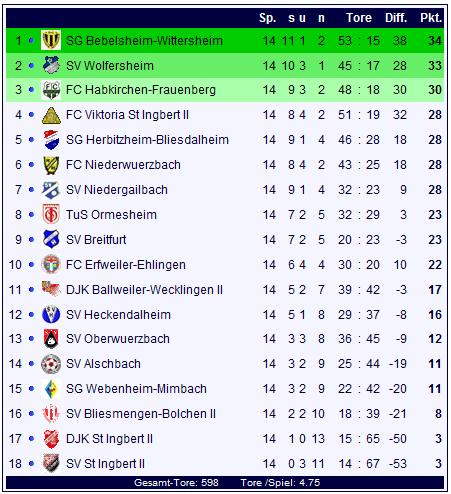Open the SG Herbitzheim-Bliesdalheim team link

tap(147, 140)
